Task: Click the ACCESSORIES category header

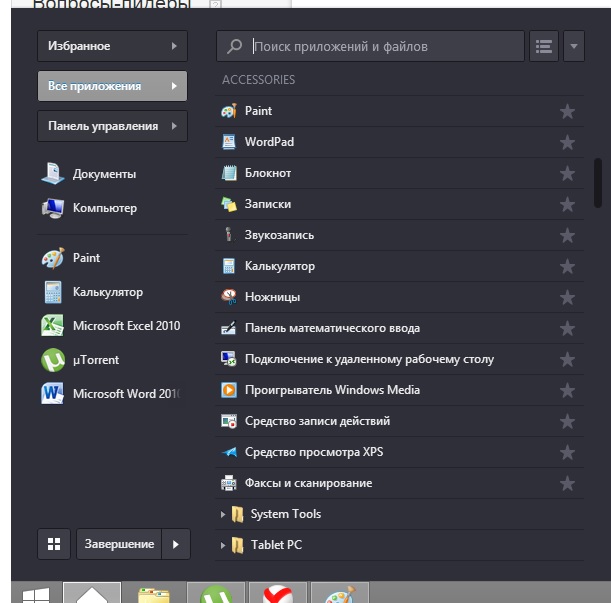Action: point(258,80)
